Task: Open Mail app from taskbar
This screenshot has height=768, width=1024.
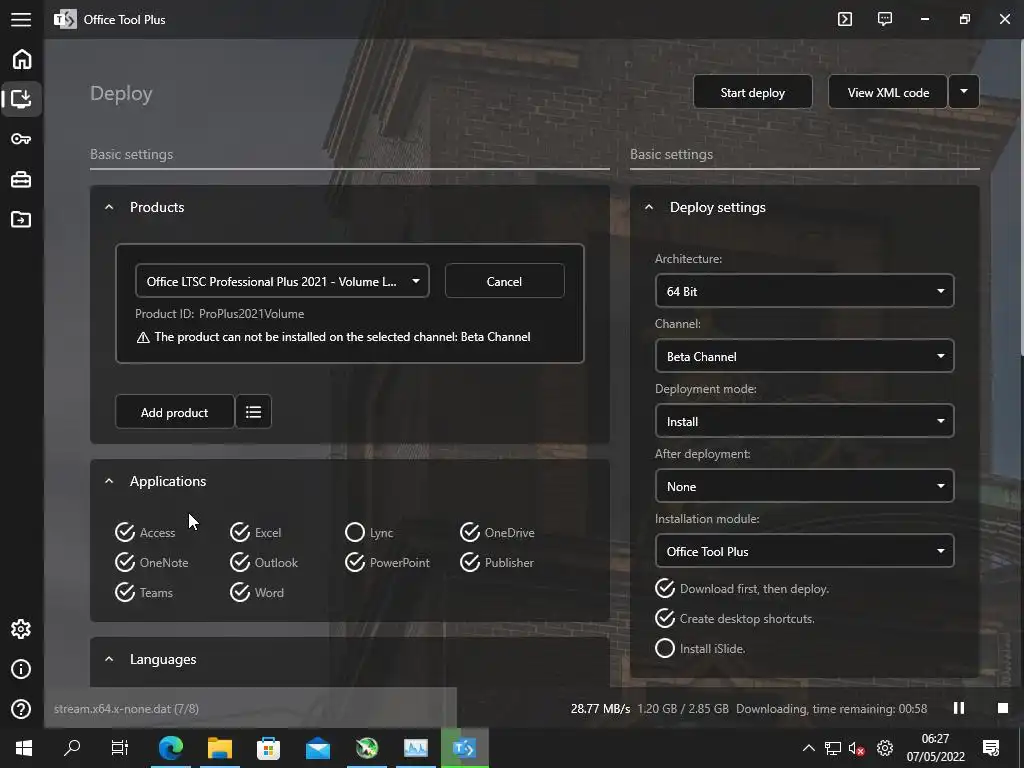Action: (318, 748)
